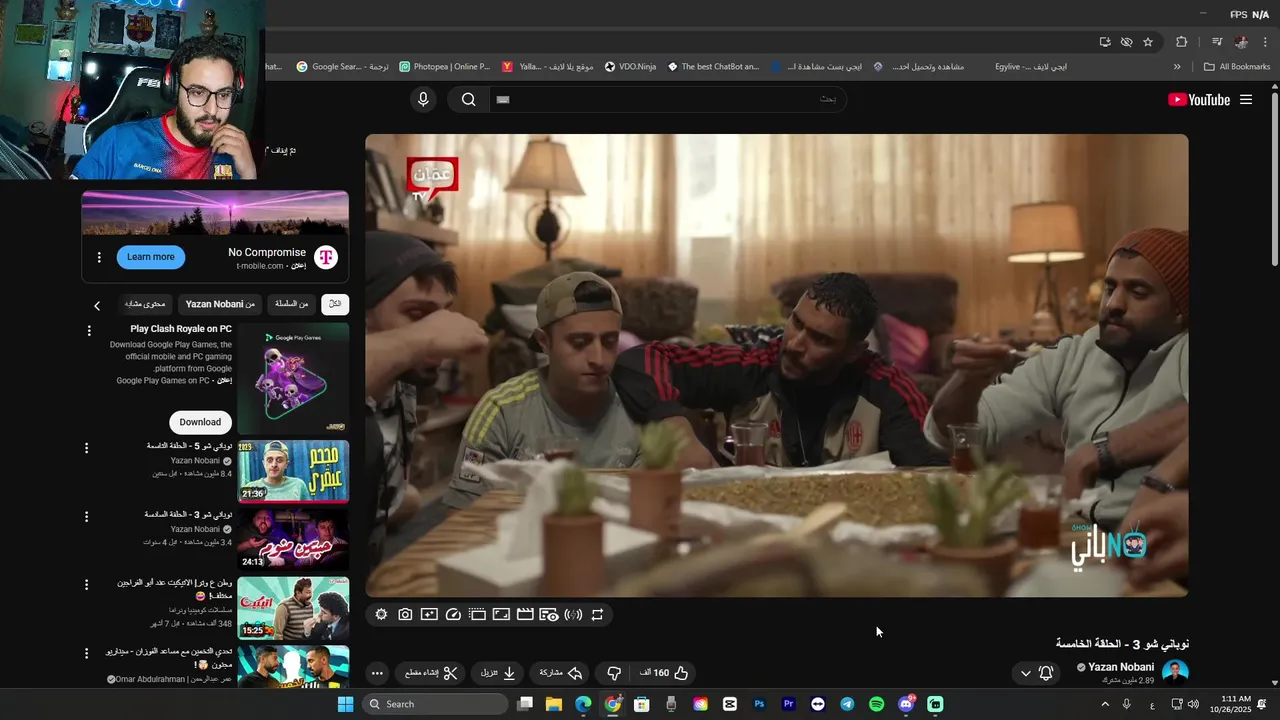Click the cinema clapperboard icon
The image size is (1280, 720).
[x=525, y=615]
